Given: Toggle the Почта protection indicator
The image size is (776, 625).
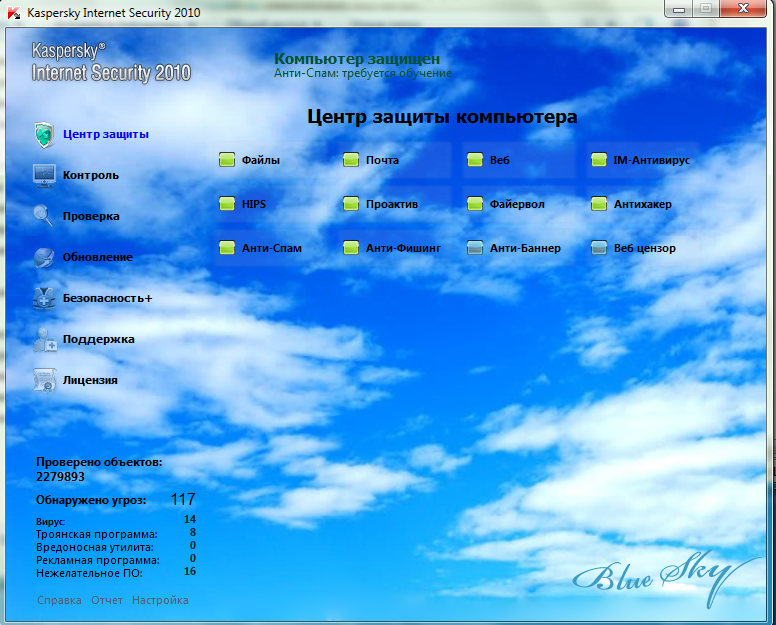Looking at the screenshot, I should click(351, 160).
